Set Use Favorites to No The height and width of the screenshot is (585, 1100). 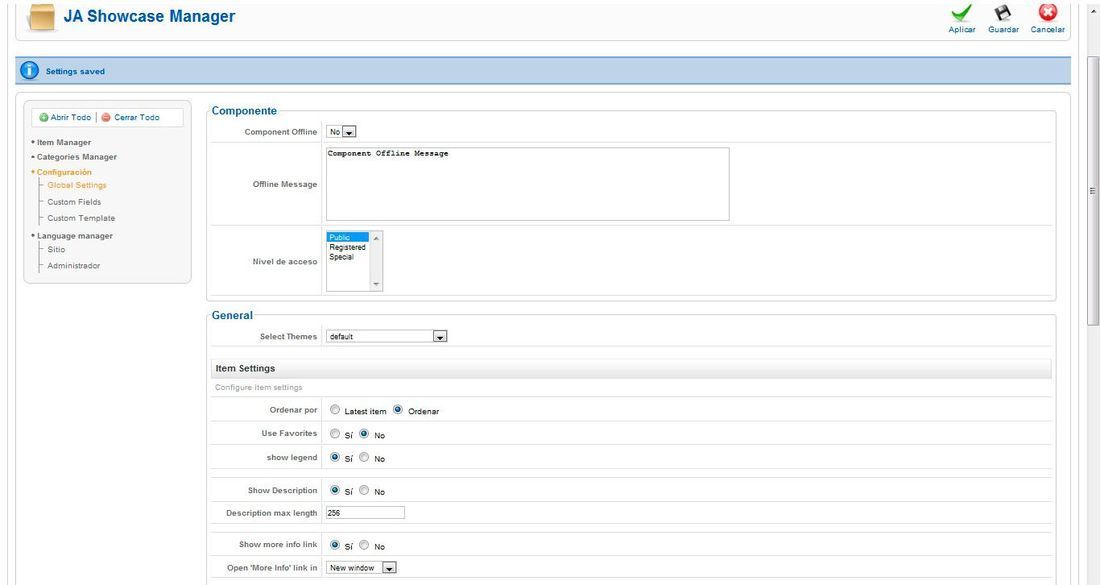pos(364,434)
